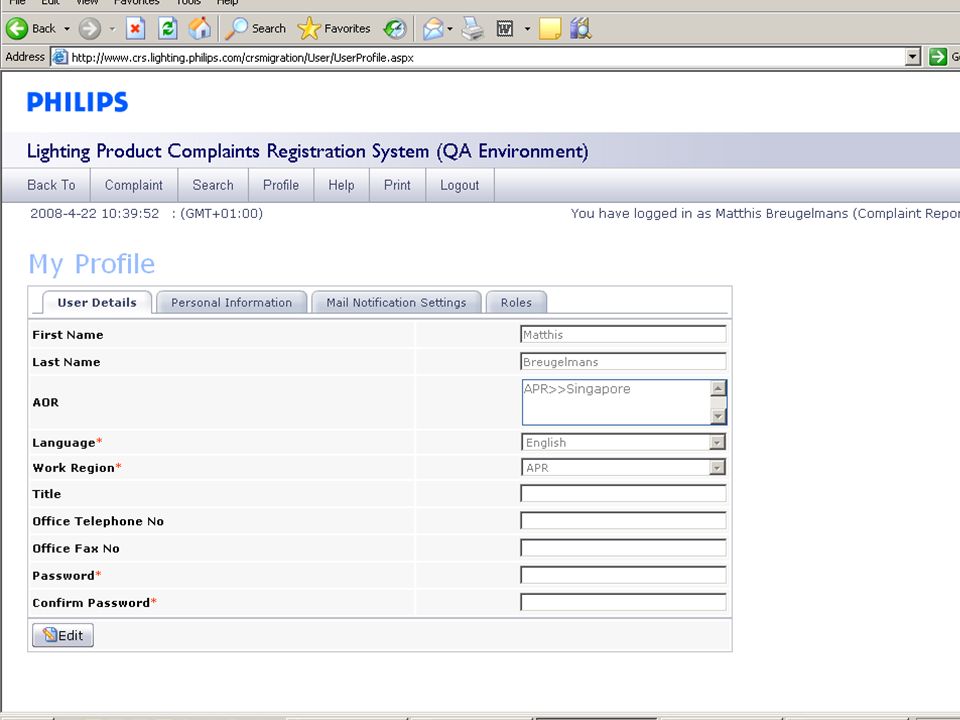The height and width of the screenshot is (720, 960).
Task: Switch to the Personal Information tab
Action: tap(231, 302)
